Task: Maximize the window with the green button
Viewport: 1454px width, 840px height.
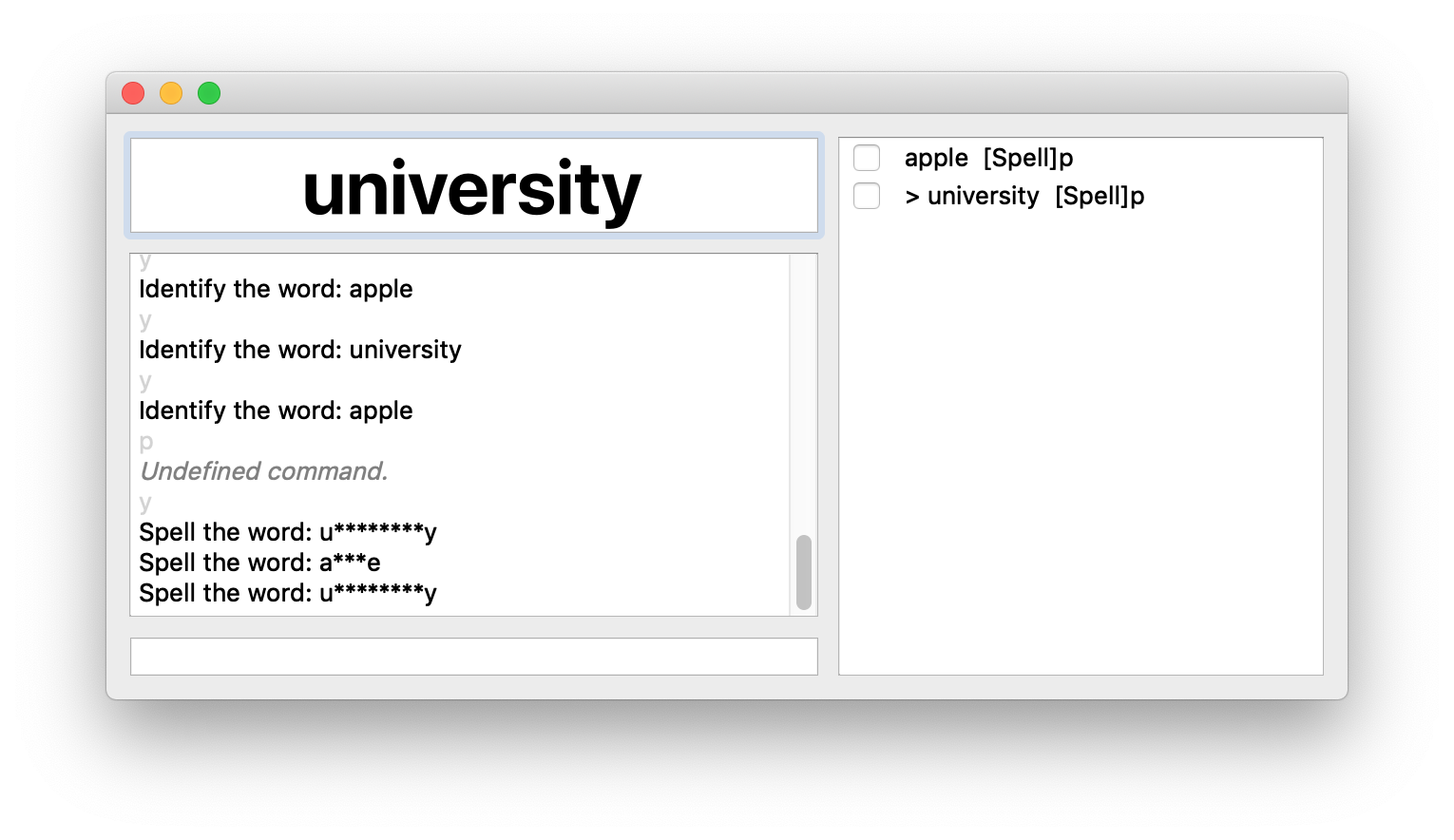Action: pyautogui.click(x=209, y=93)
